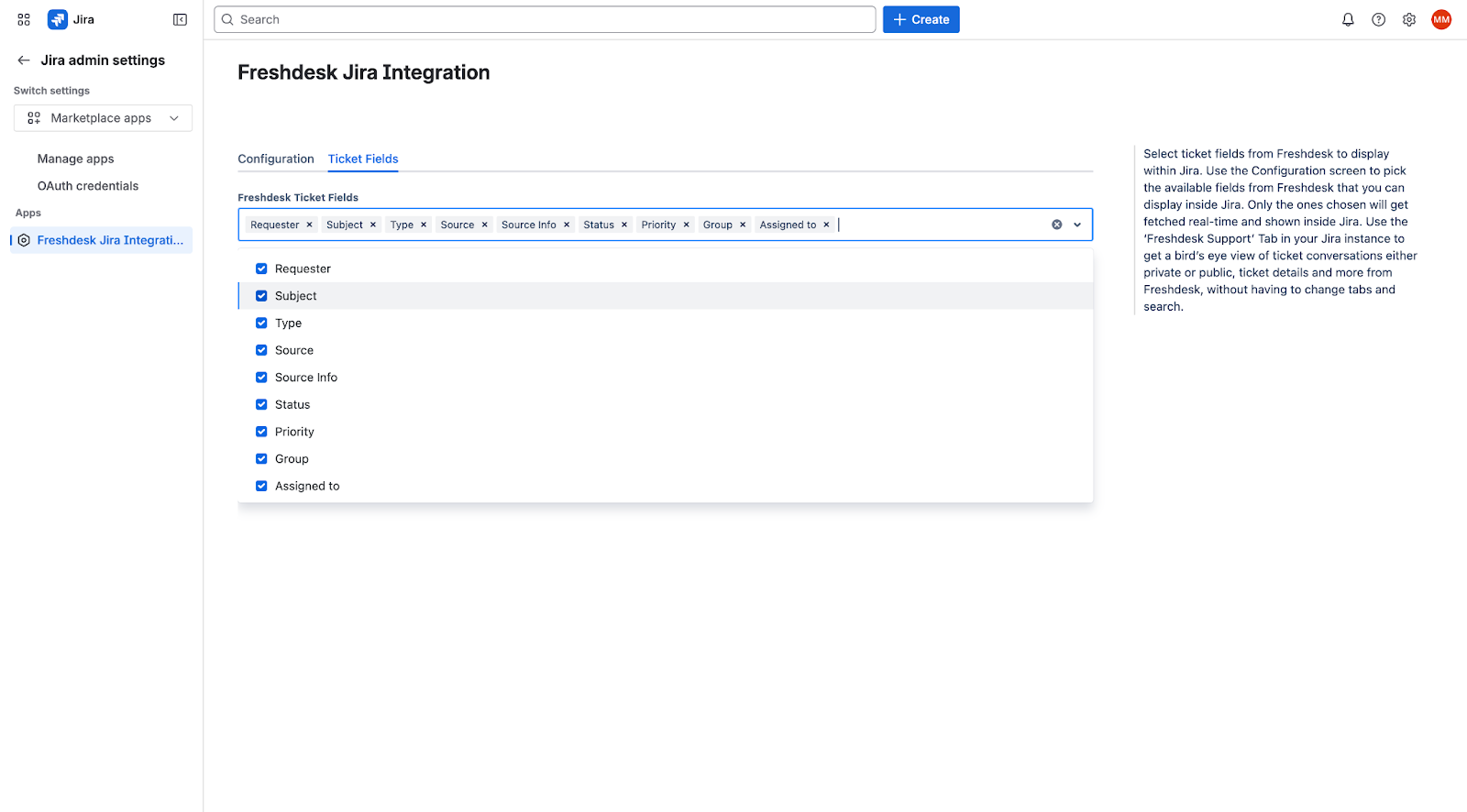The image size is (1467, 812).
Task: Open the Marketplace apps settings dropdown
Action: (x=103, y=118)
